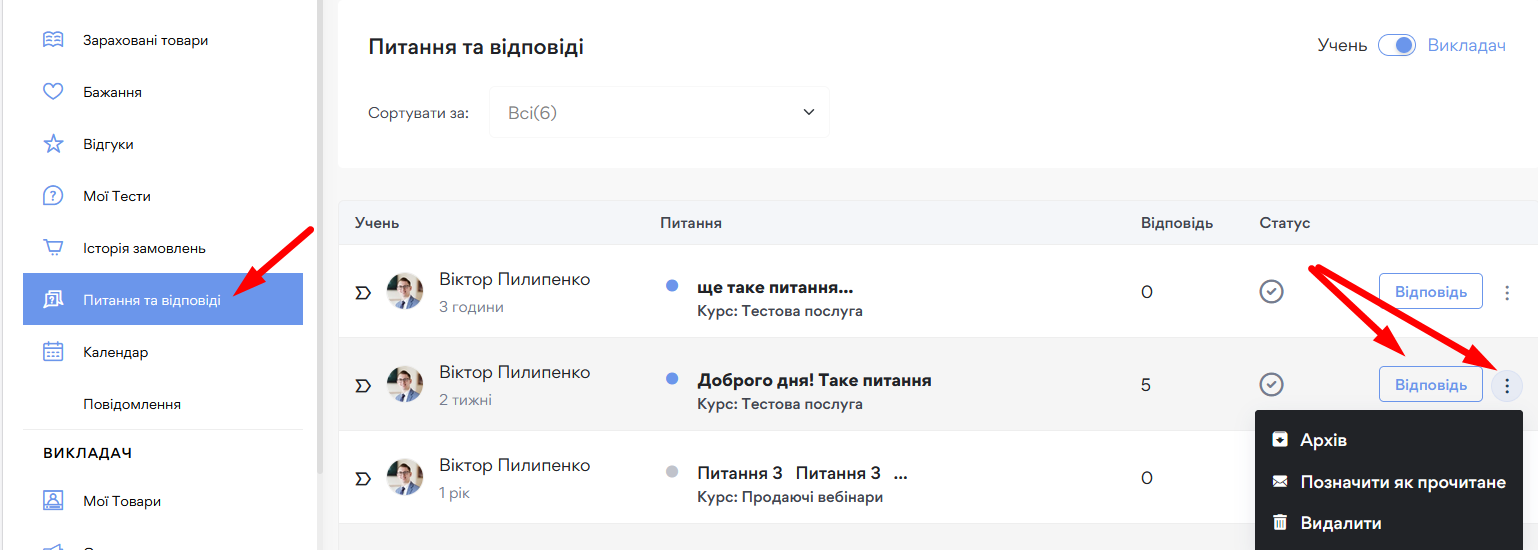Screen dimensions: 1538x550
Task: Select Архів from the context menu
Action: pos(1324,440)
